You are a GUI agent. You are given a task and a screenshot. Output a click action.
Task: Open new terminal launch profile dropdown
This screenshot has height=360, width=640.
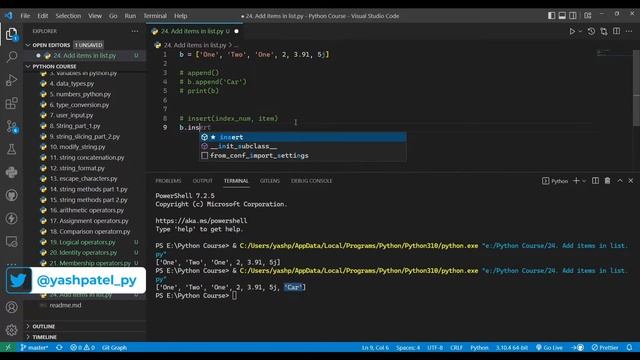click(x=584, y=181)
